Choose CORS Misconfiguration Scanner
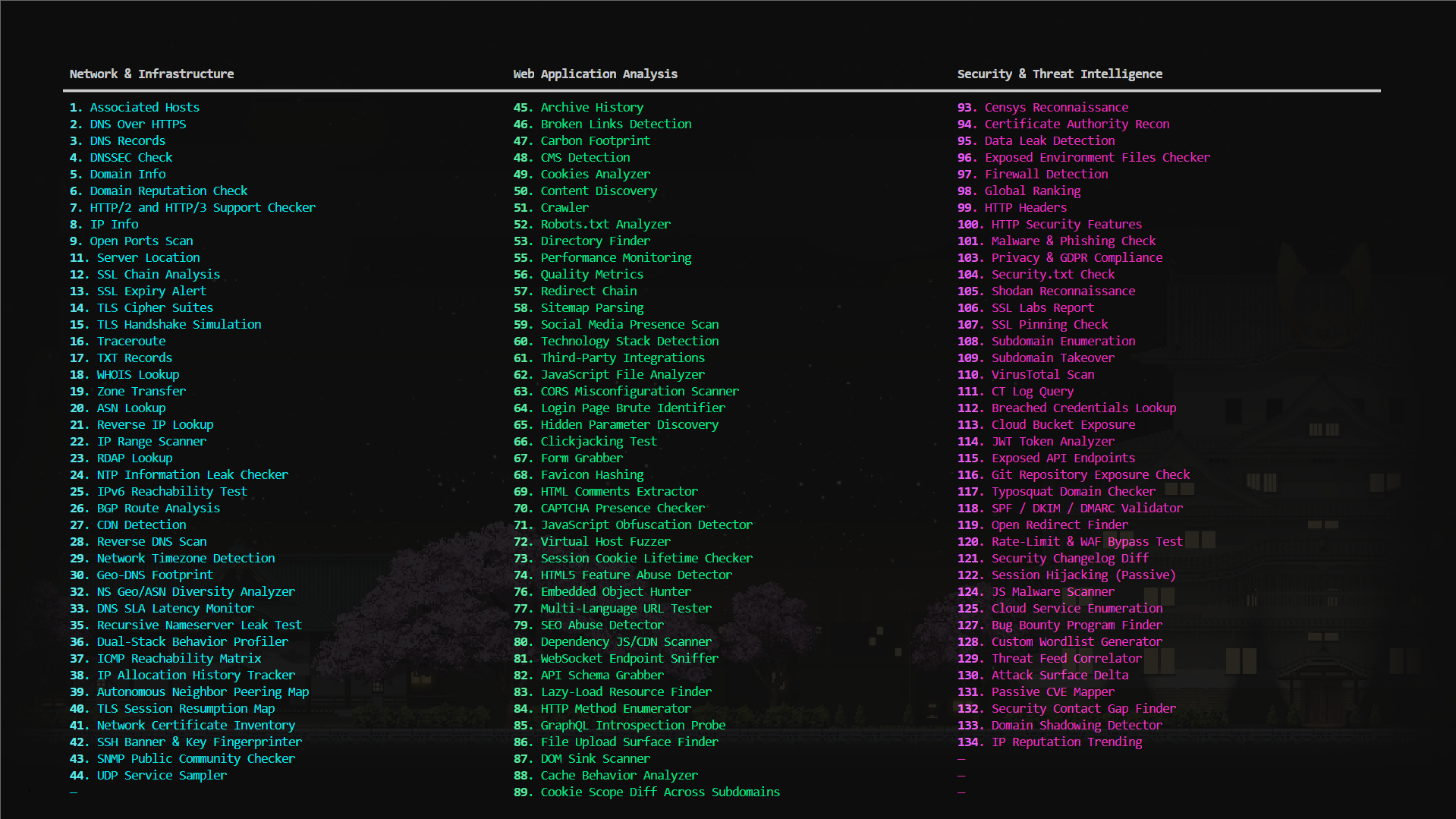The width and height of the screenshot is (1456, 819). pyautogui.click(x=639, y=392)
